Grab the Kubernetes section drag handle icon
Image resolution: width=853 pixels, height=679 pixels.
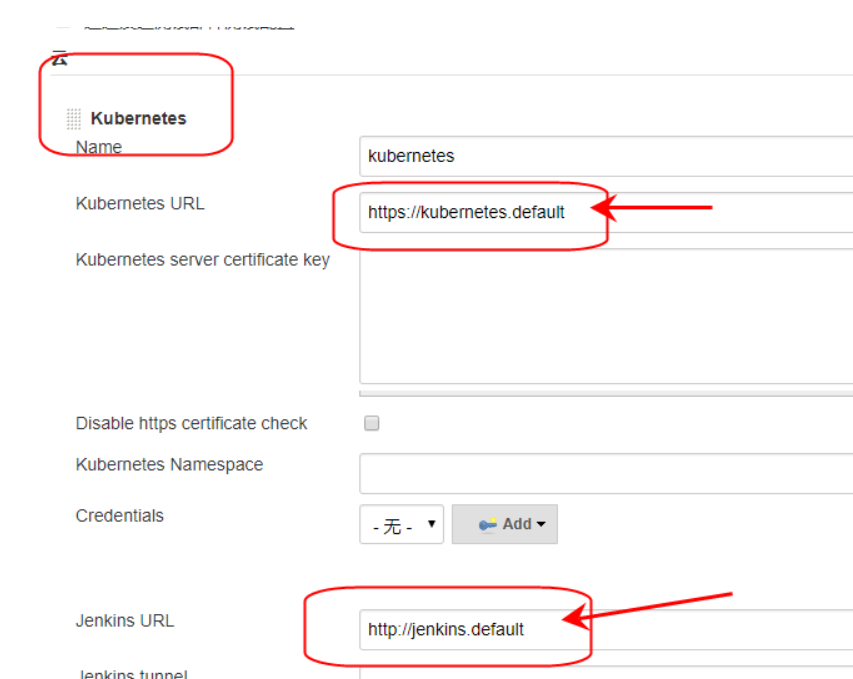(x=73, y=119)
